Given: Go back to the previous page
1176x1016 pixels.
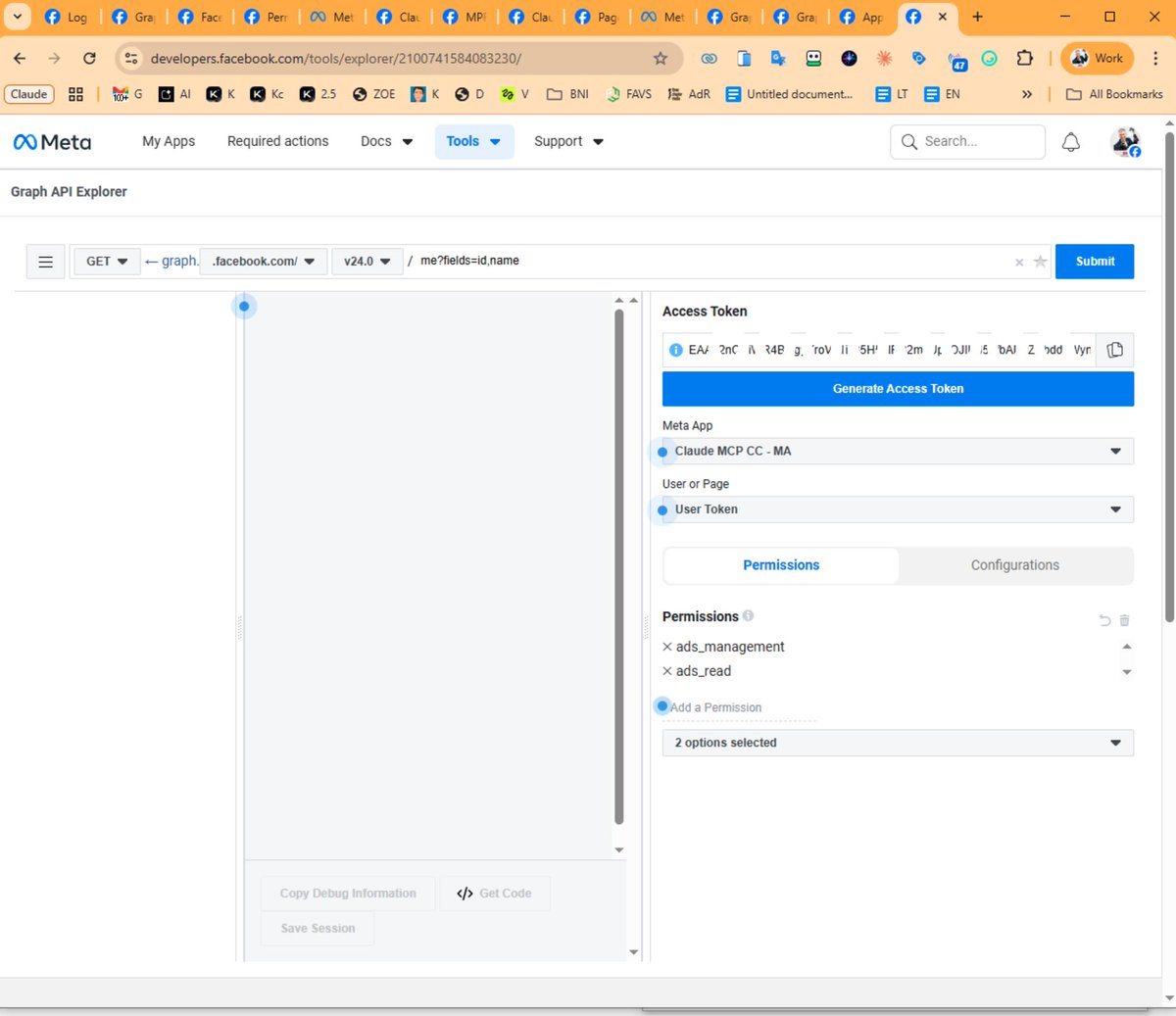Looking at the screenshot, I should pyautogui.click(x=21, y=59).
